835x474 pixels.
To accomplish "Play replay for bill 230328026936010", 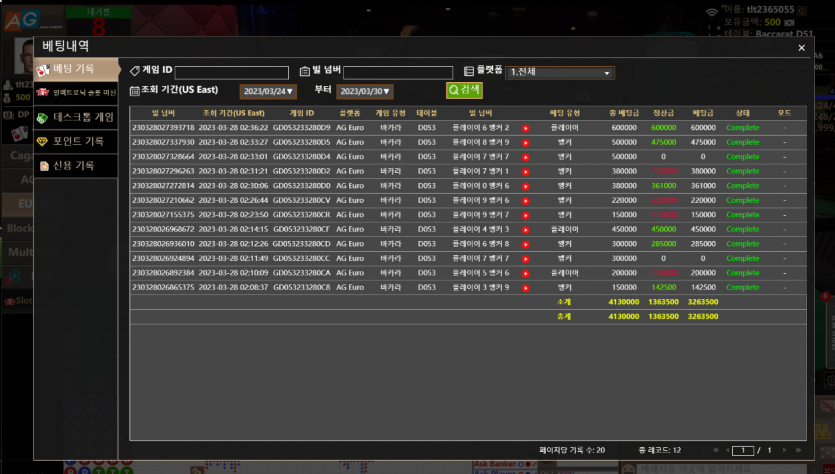I will (x=526, y=244).
